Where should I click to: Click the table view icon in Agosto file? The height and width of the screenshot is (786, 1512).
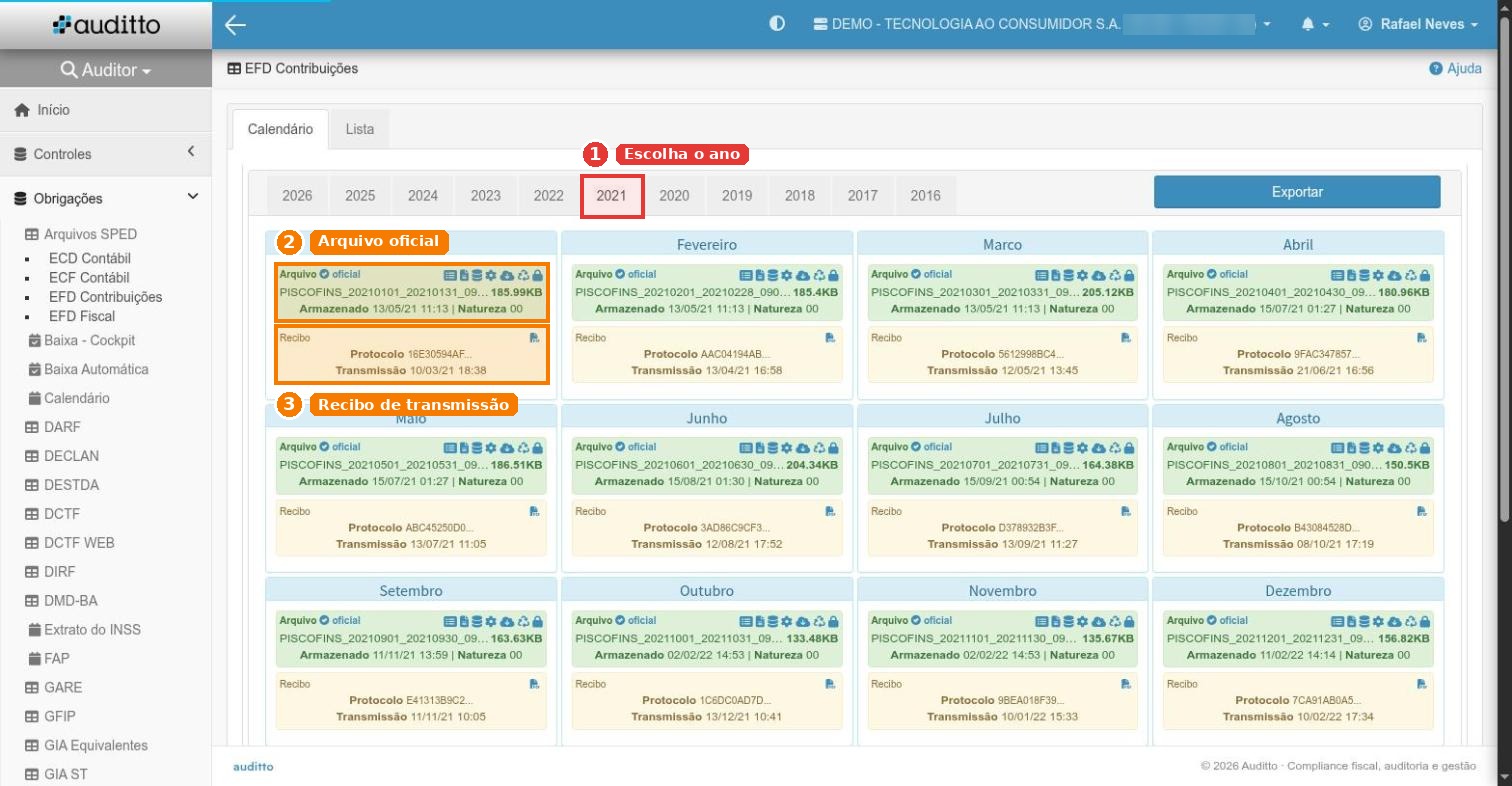pos(1338,447)
